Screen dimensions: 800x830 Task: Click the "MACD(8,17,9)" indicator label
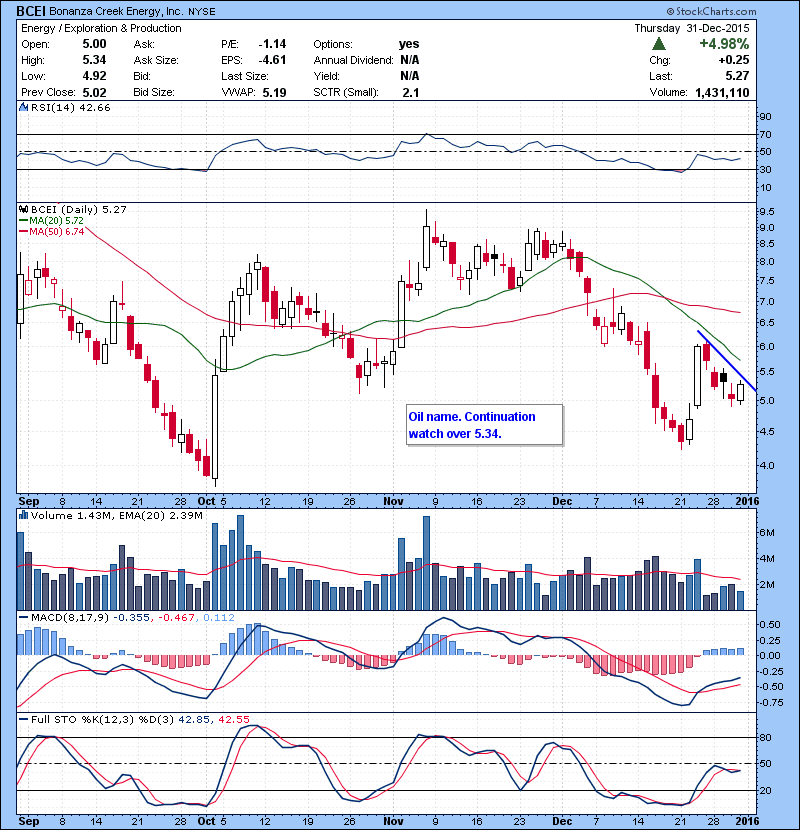point(70,617)
